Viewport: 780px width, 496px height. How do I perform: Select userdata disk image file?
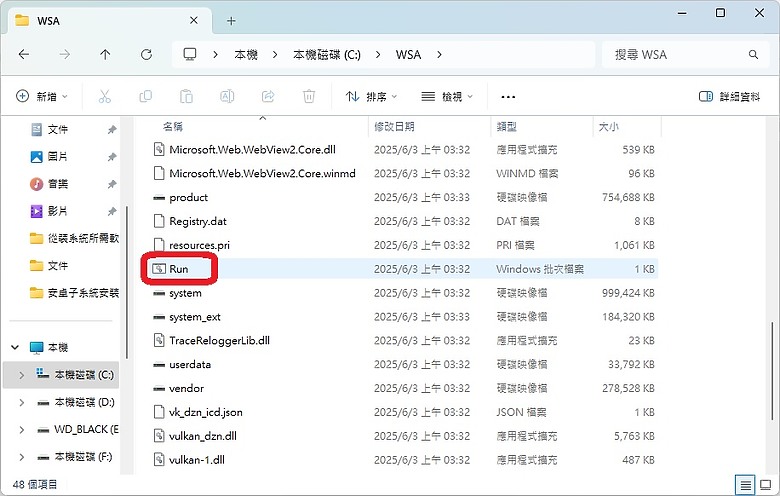point(190,365)
